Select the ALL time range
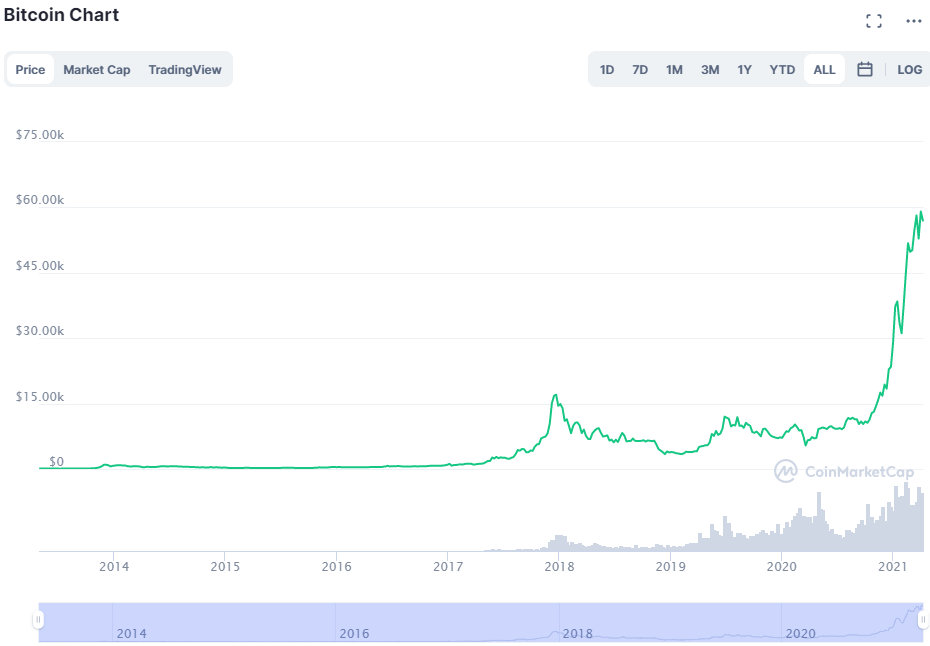930x646 pixels. click(823, 69)
